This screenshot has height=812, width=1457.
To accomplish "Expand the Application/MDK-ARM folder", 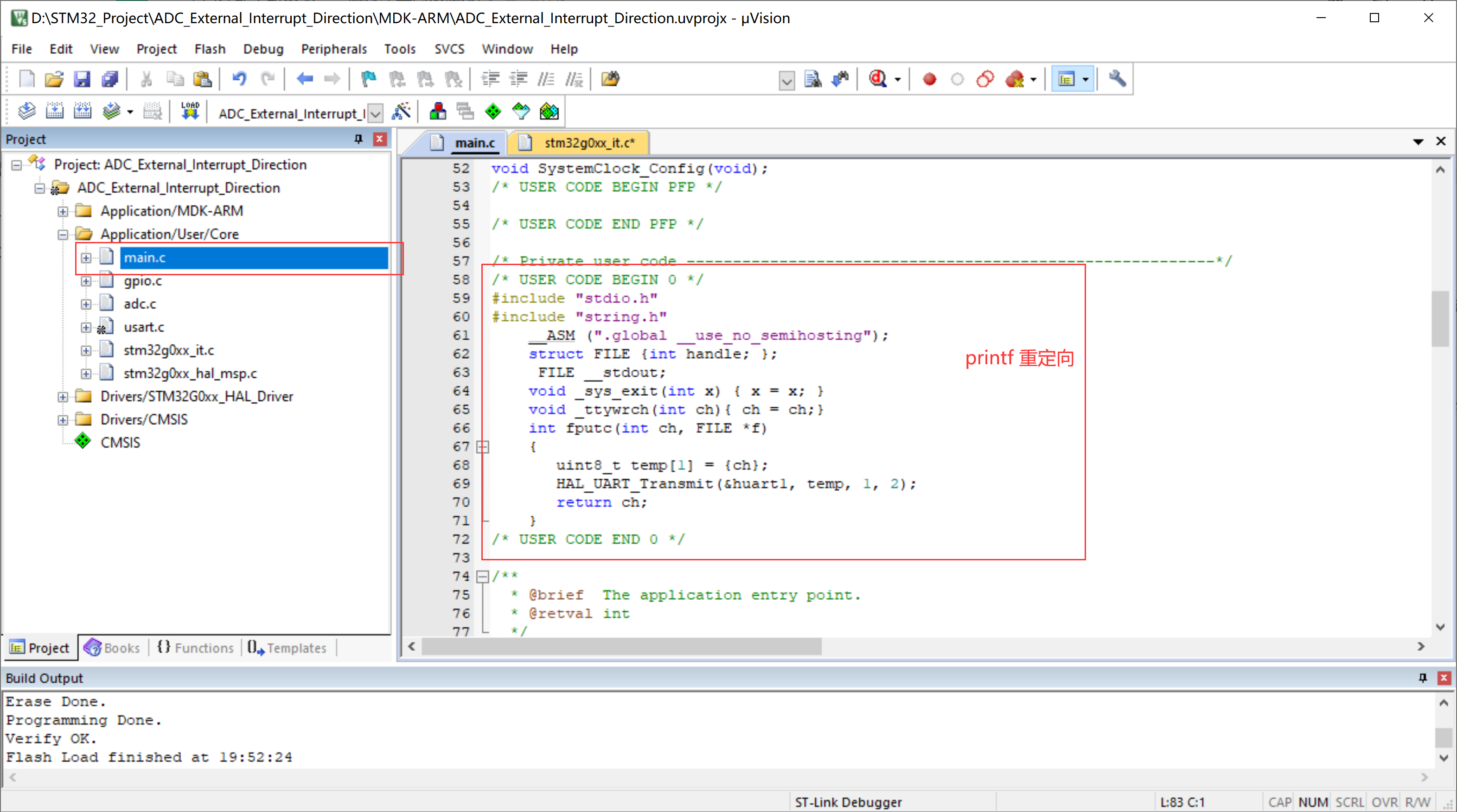I will click(63, 211).
